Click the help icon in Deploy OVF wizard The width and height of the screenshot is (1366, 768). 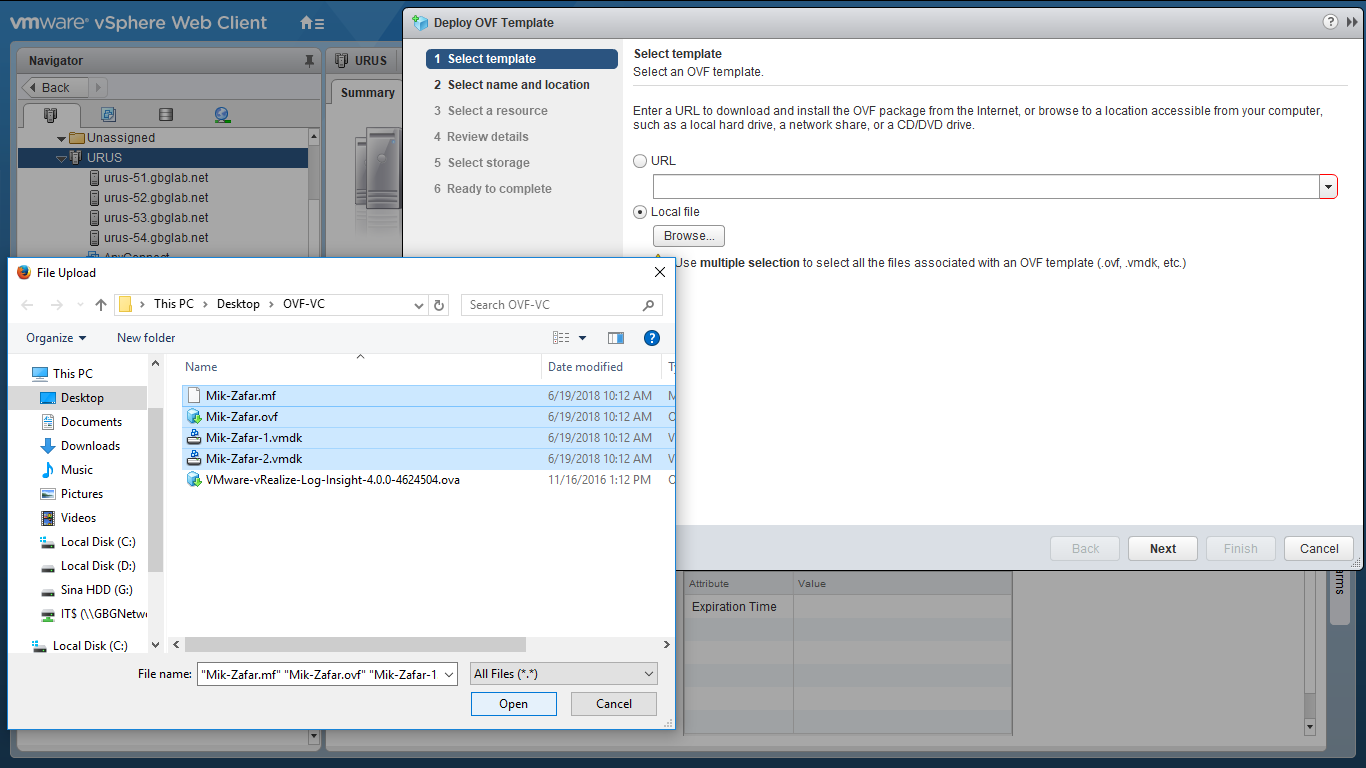coord(1330,22)
